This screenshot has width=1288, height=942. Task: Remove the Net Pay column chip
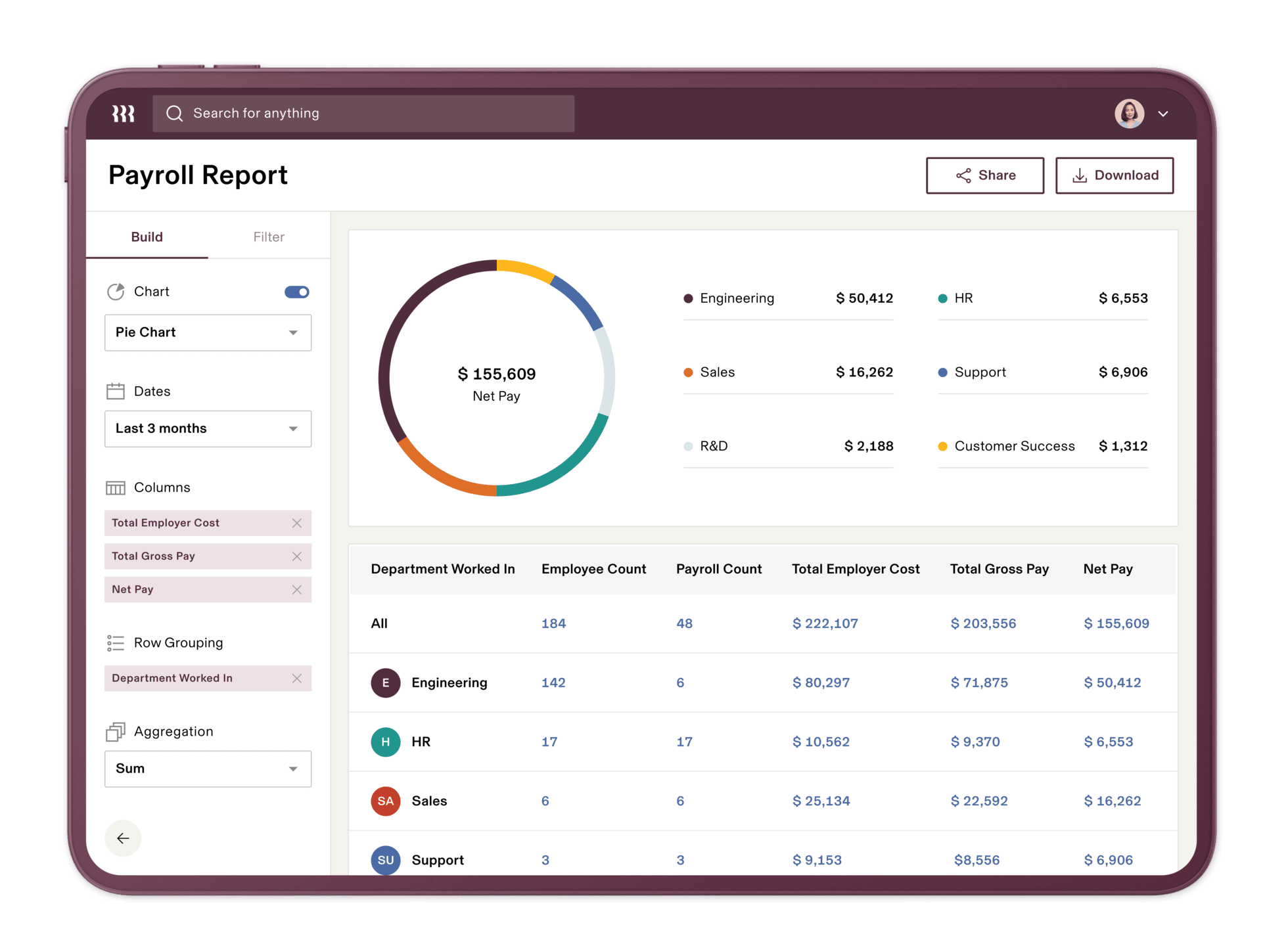point(297,589)
